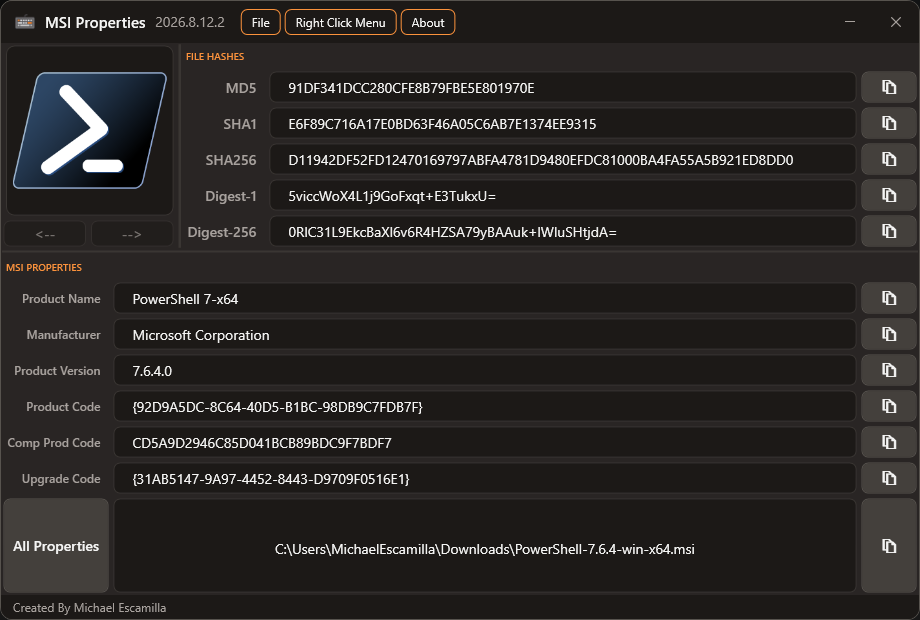This screenshot has height=620, width=920.
Task: Click the 7.6.4.0 product version field
Action: click(x=485, y=371)
